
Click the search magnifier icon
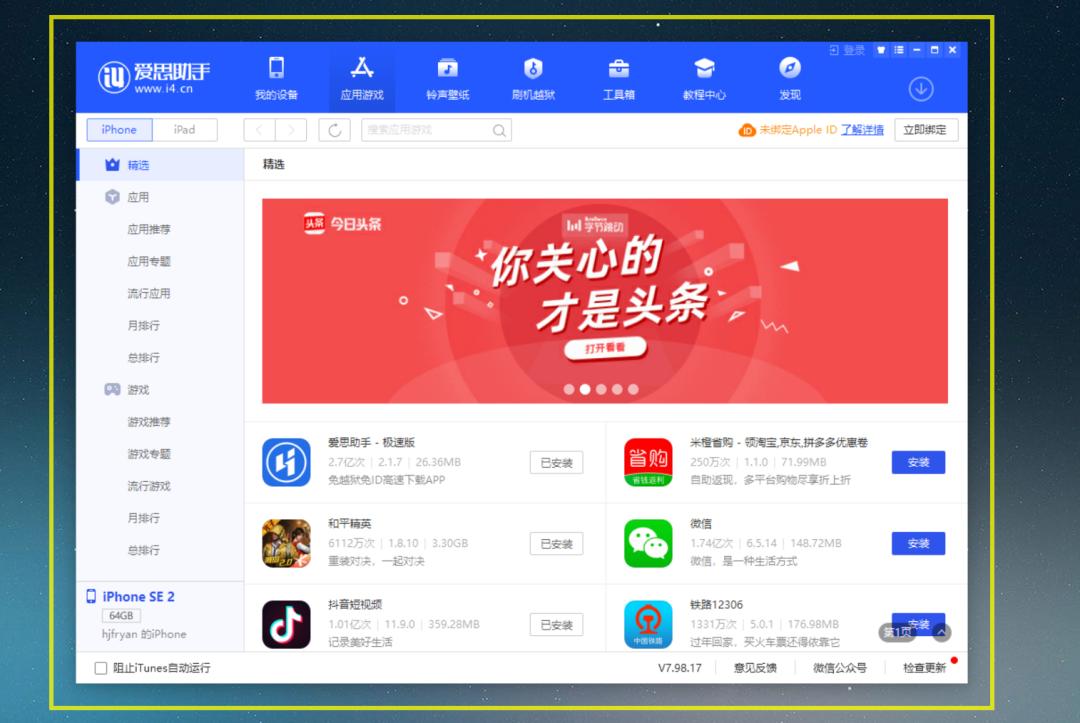tap(499, 130)
